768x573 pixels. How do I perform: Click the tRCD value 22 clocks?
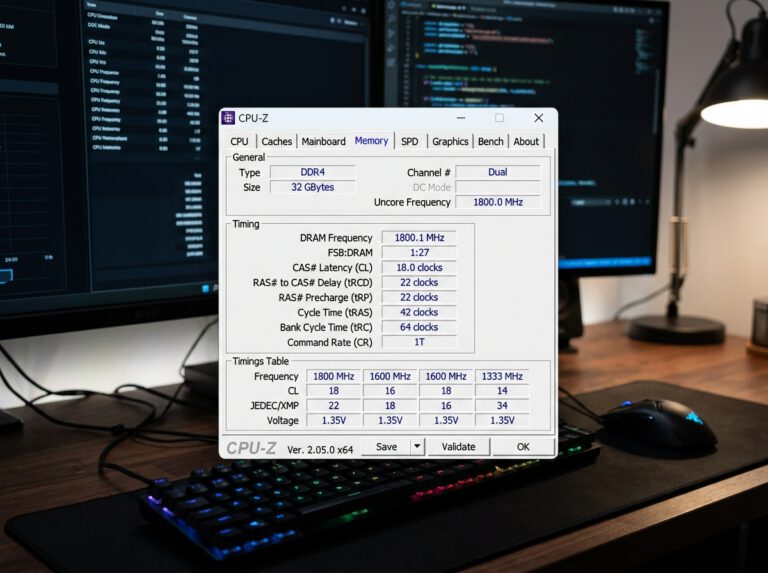tap(419, 283)
